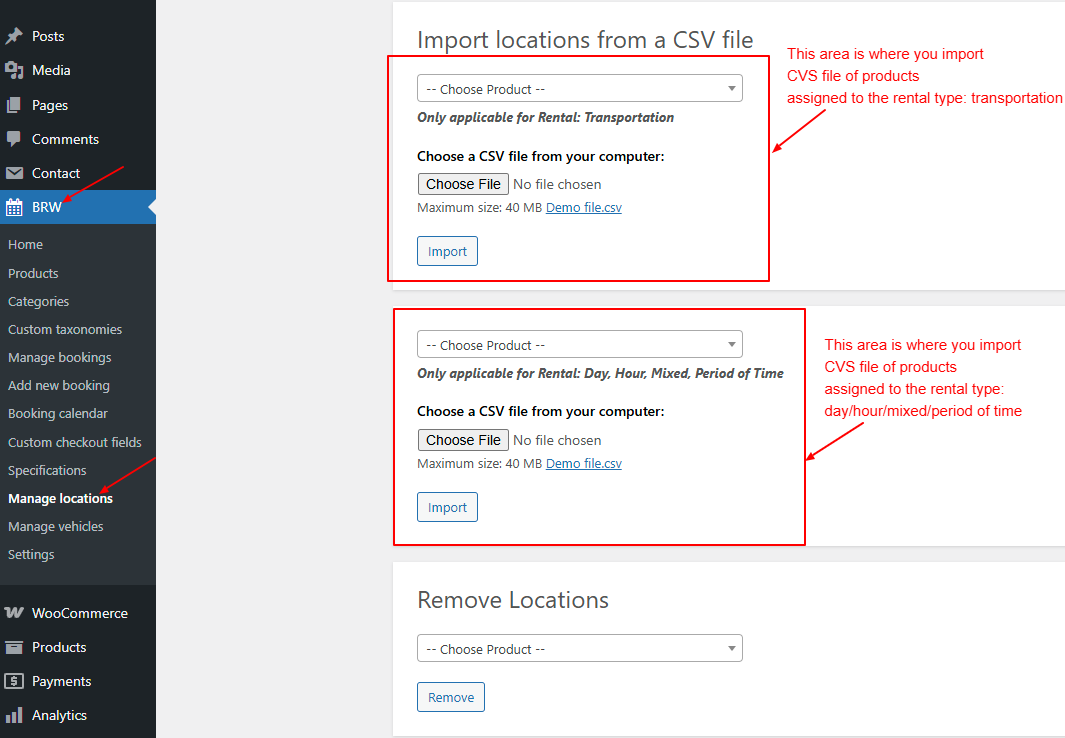Viewport: 1065px width, 738px height.
Task: Open Manage bookings submenu item
Action: 59,357
